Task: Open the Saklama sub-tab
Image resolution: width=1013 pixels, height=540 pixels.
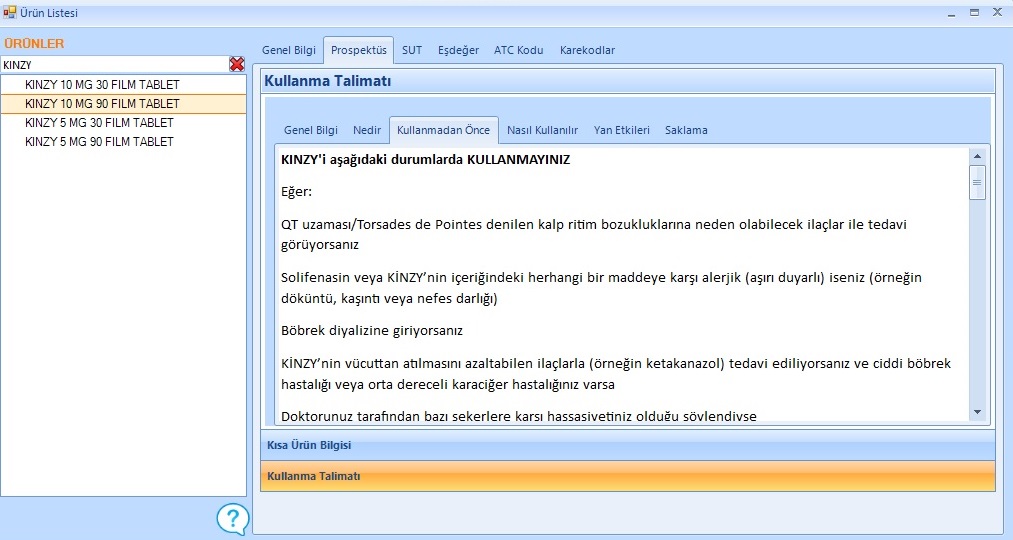Action: (x=686, y=130)
